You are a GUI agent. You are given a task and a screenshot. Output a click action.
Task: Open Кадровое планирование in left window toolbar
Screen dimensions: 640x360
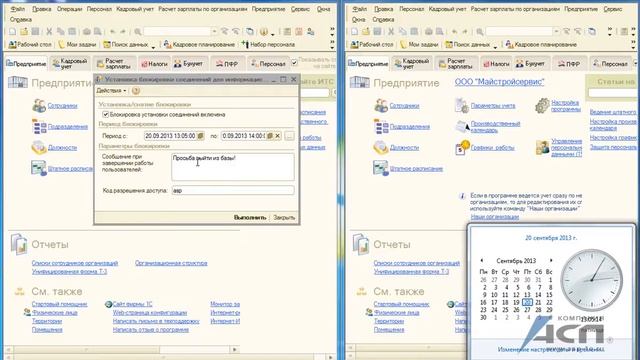tap(199, 44)
